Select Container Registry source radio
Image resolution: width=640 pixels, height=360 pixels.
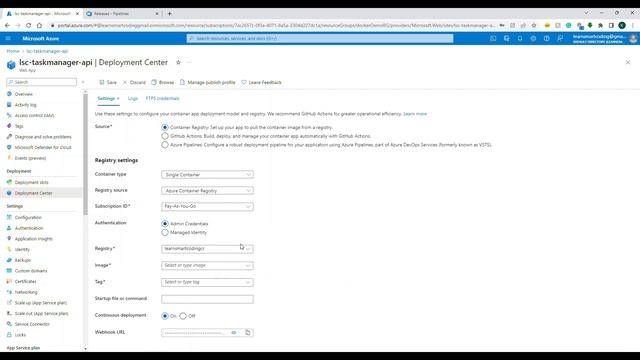click(165, 127)
